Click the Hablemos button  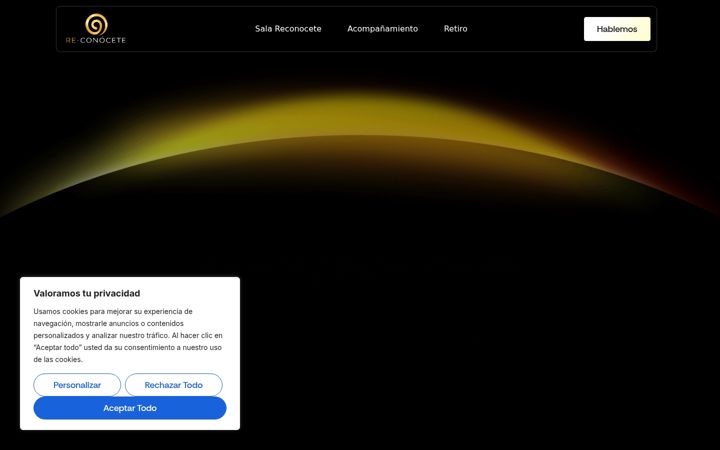click(617, 29)
